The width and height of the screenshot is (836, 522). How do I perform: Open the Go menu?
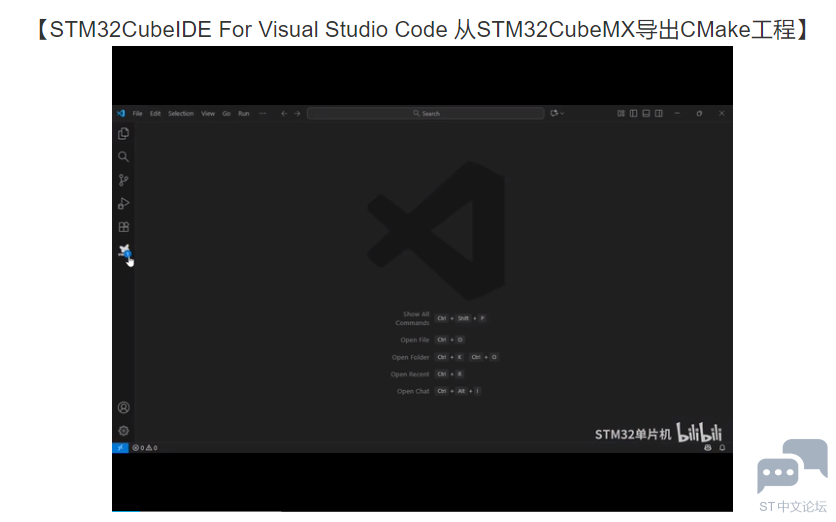pyautogui.click(x=227, y=114)
